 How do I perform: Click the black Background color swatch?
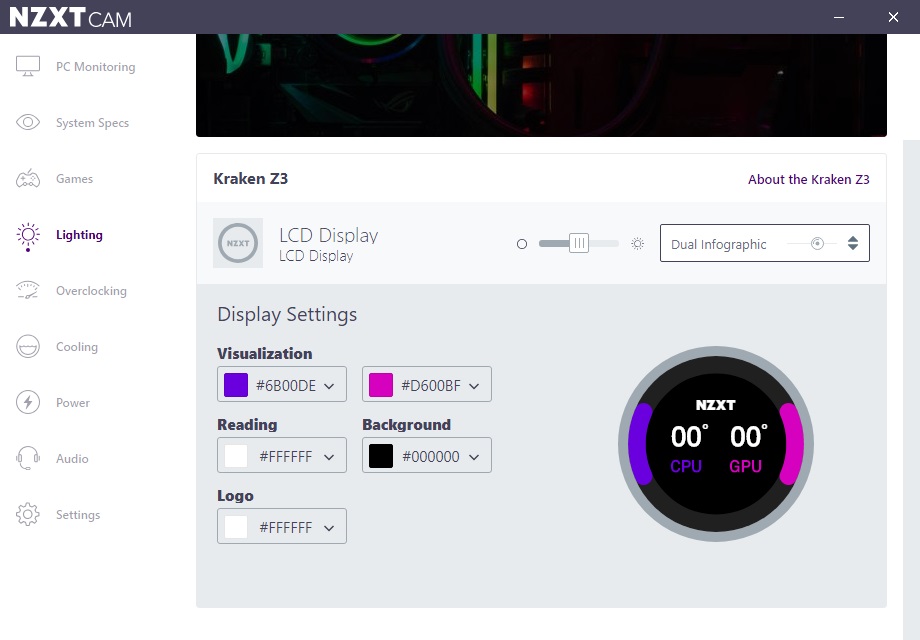tap(381, 456)
